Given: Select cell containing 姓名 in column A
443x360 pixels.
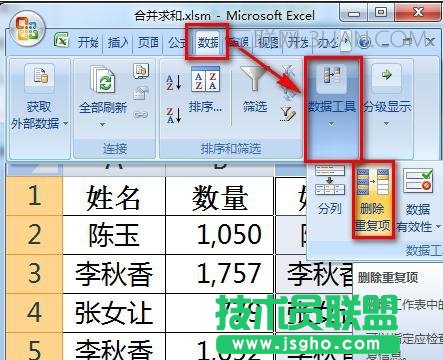Looking at the screenshot, I should click(114, 196).
